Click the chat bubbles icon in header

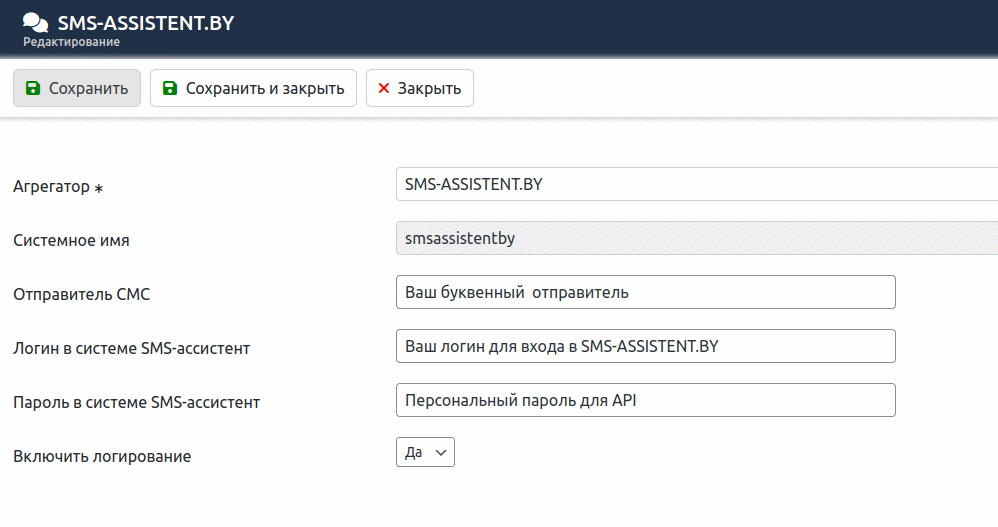35,22
